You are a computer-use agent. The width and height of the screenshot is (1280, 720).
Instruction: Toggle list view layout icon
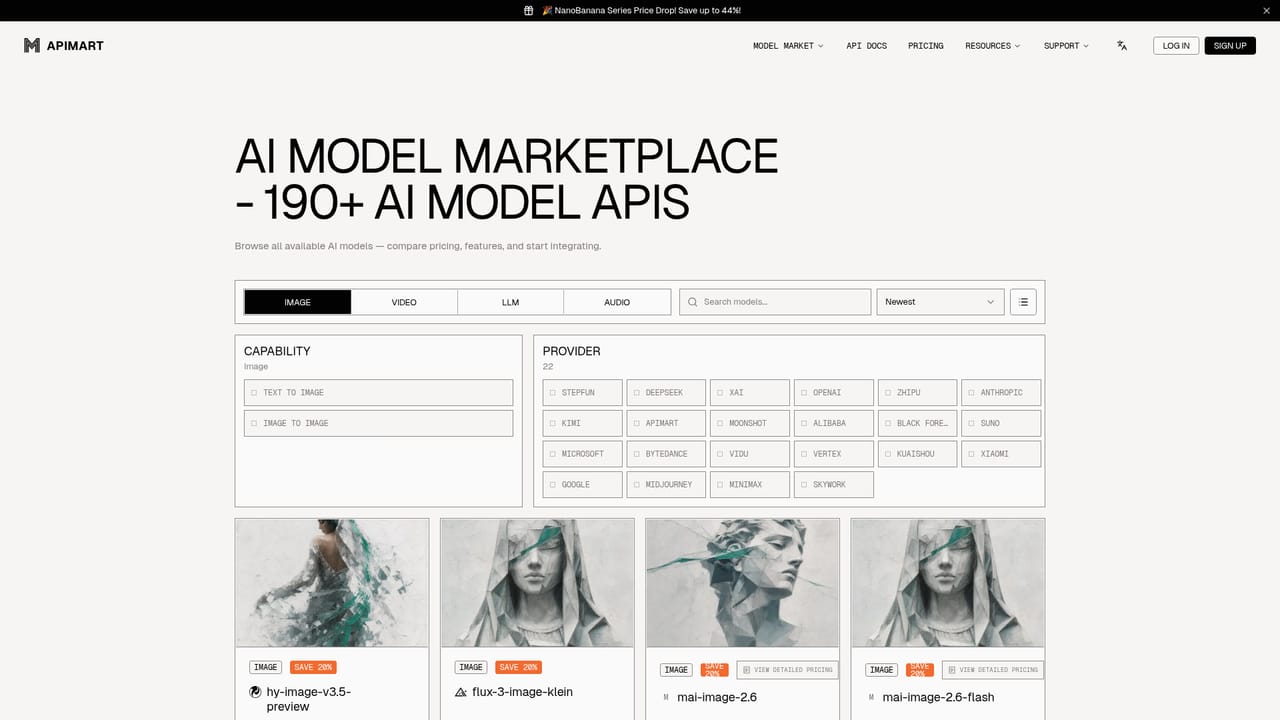tap(1023, 302)
